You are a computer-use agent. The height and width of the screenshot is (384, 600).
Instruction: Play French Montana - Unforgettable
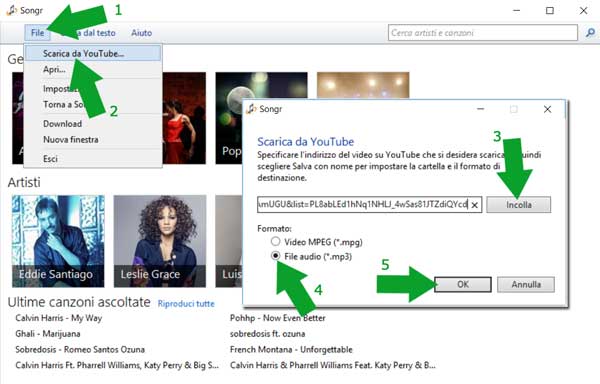(291, 350)
